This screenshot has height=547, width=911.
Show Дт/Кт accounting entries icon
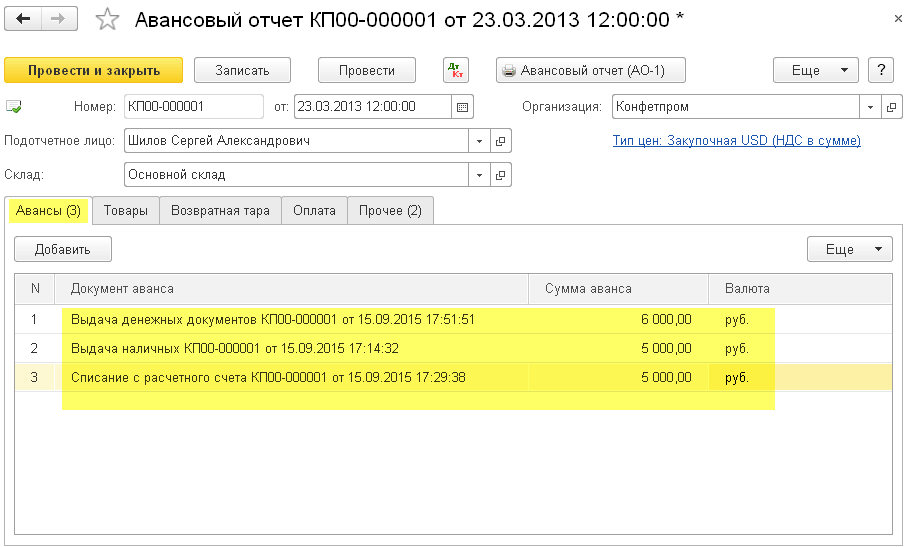[x=456, y=70]
